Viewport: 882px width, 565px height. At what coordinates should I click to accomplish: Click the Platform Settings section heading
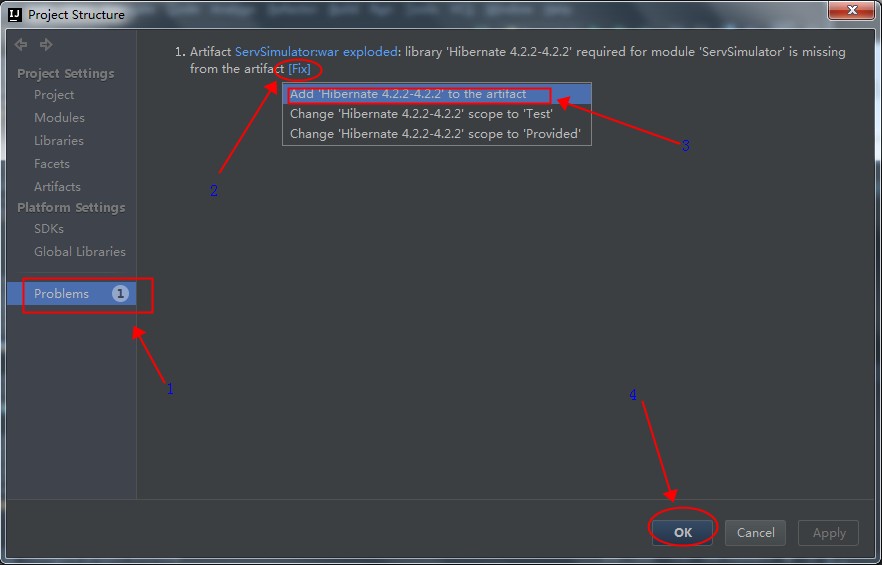(71, 208)
